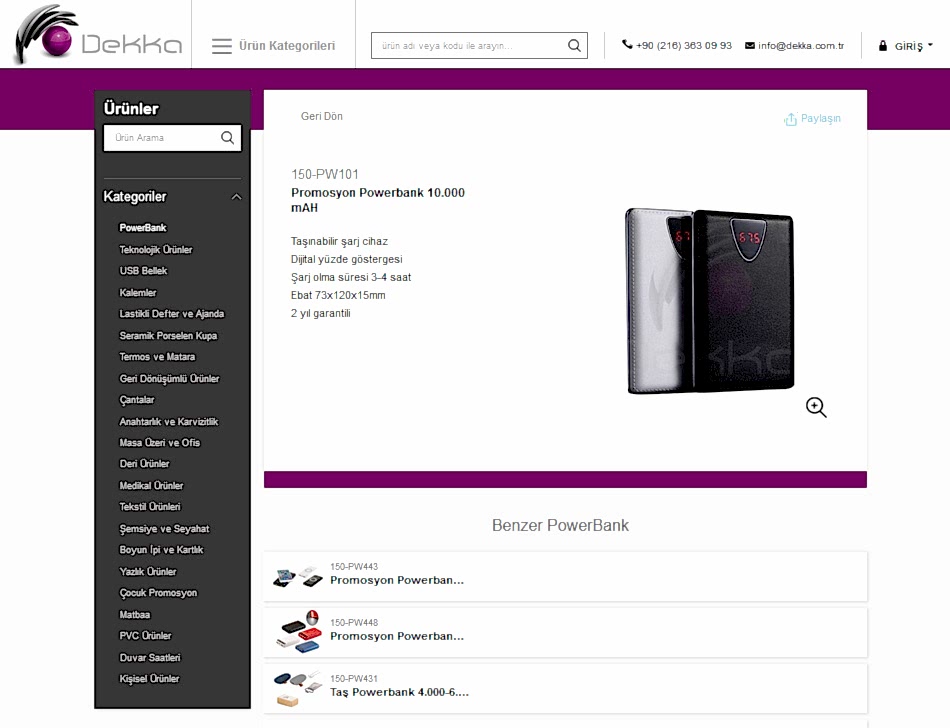Zoom product image with magnifier icon
This screenshot has height=728, width=950.
(x=816, y=407)
